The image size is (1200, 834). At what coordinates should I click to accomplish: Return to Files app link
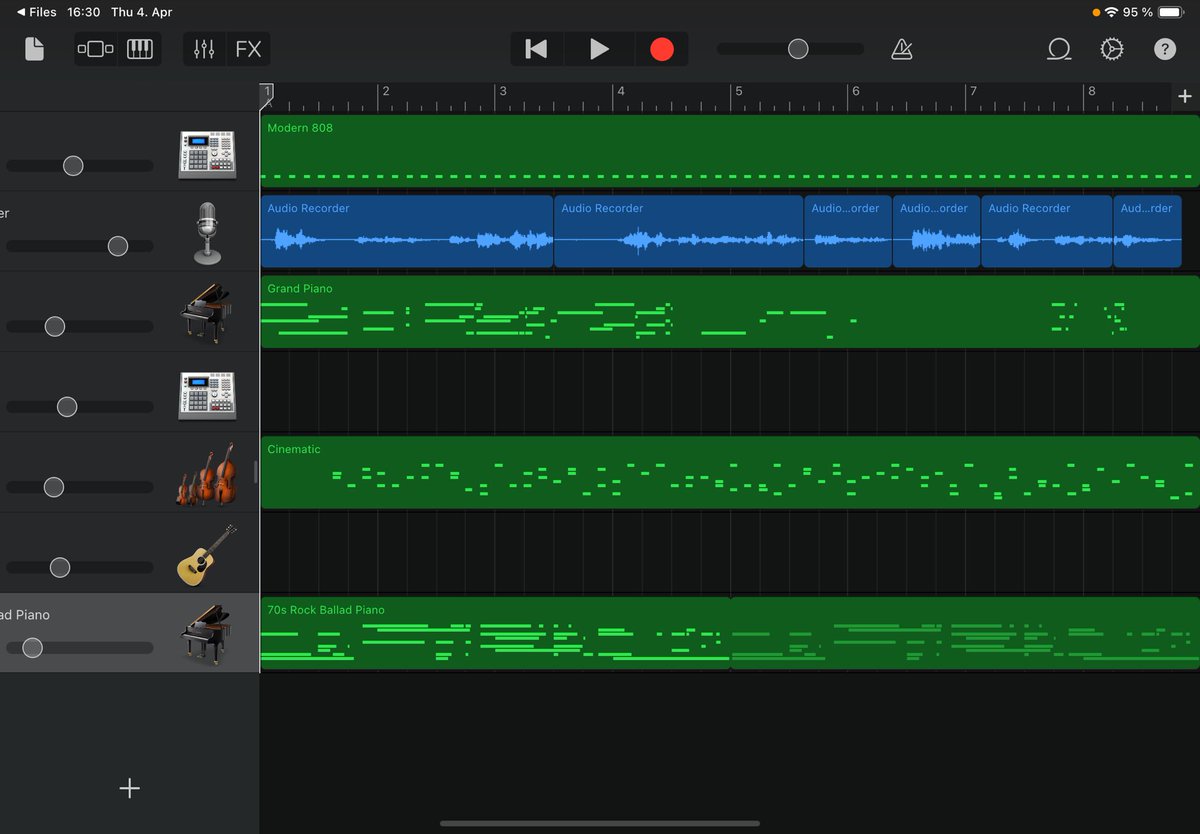(37, 12)
